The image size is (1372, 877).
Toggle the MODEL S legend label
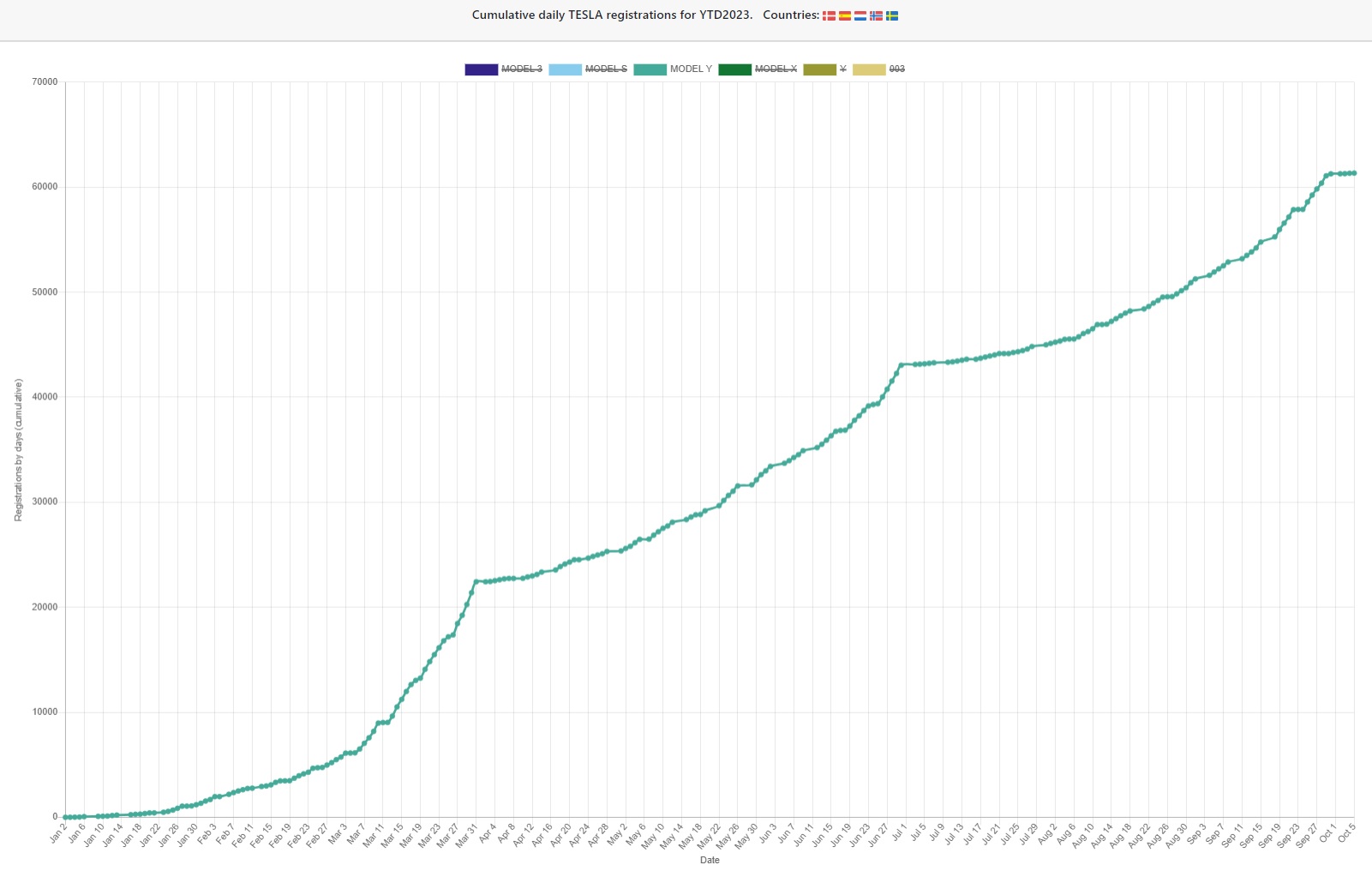click(606, 69)
